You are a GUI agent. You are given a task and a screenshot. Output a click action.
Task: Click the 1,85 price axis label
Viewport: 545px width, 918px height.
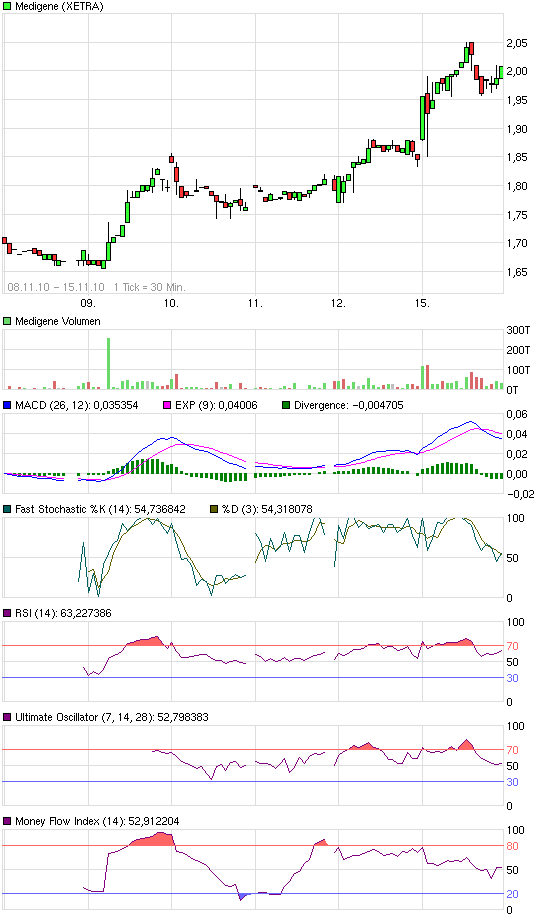[517, 157]
